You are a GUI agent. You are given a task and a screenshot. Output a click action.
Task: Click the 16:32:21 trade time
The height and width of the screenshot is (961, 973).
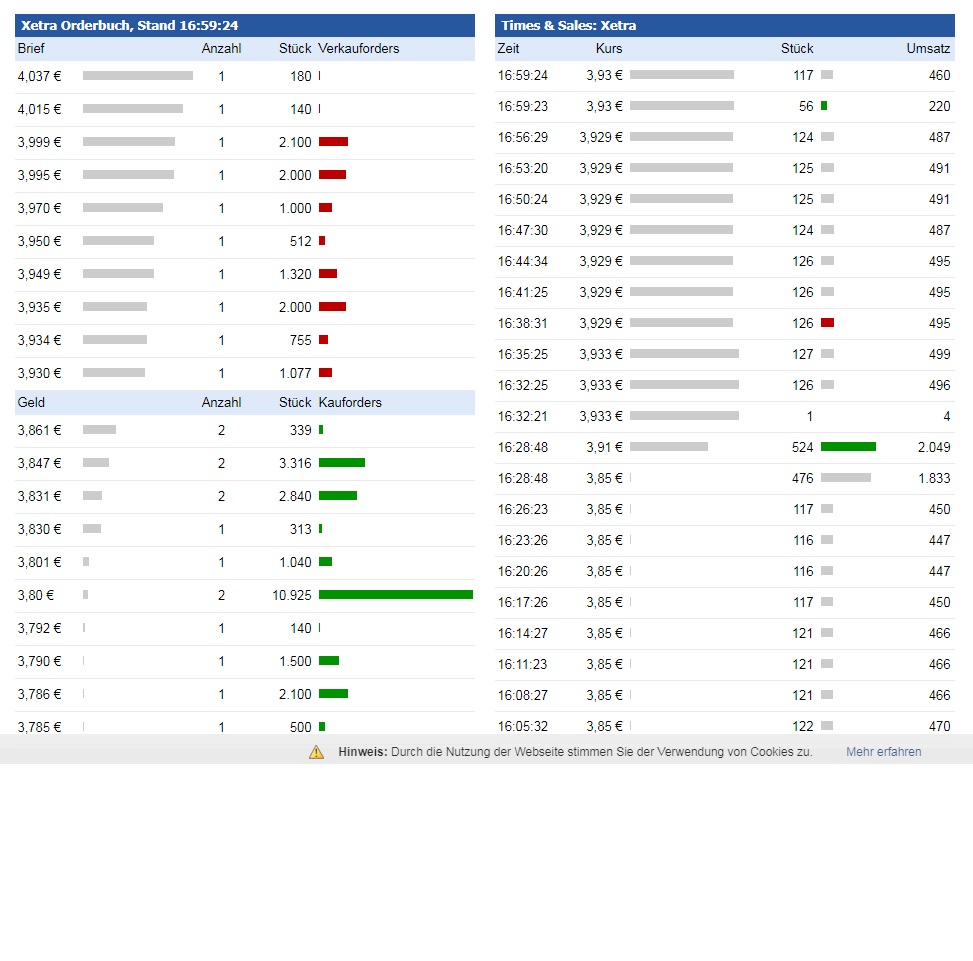(x=522, y=416)
